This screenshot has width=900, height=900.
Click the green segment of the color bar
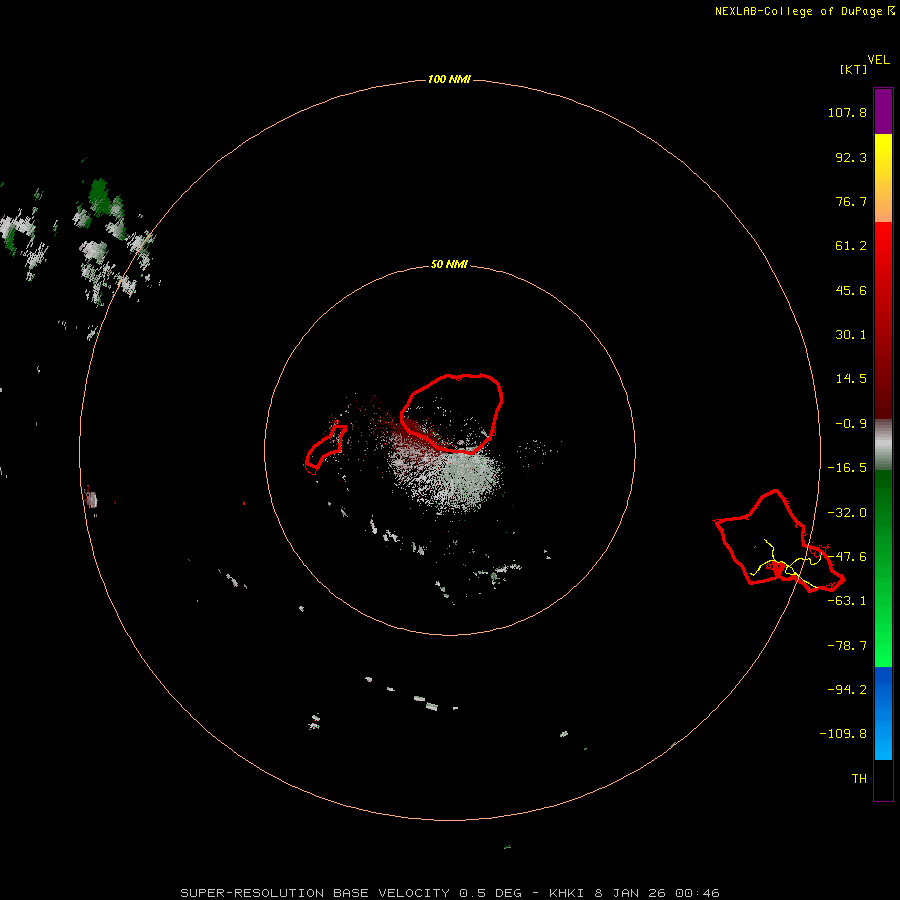883,568
